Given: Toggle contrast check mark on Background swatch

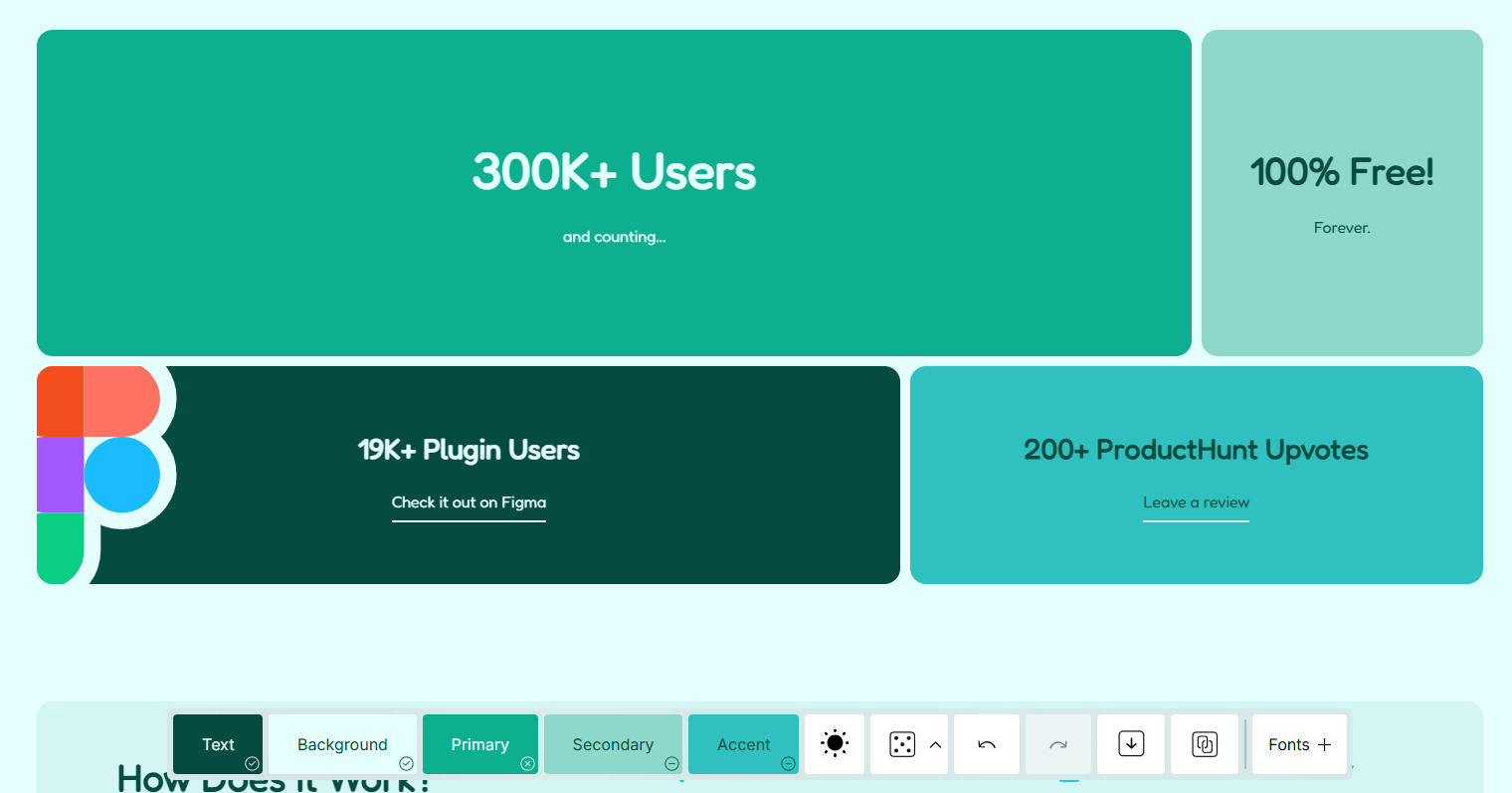Looking at the screenshot, I should [406, 763].
